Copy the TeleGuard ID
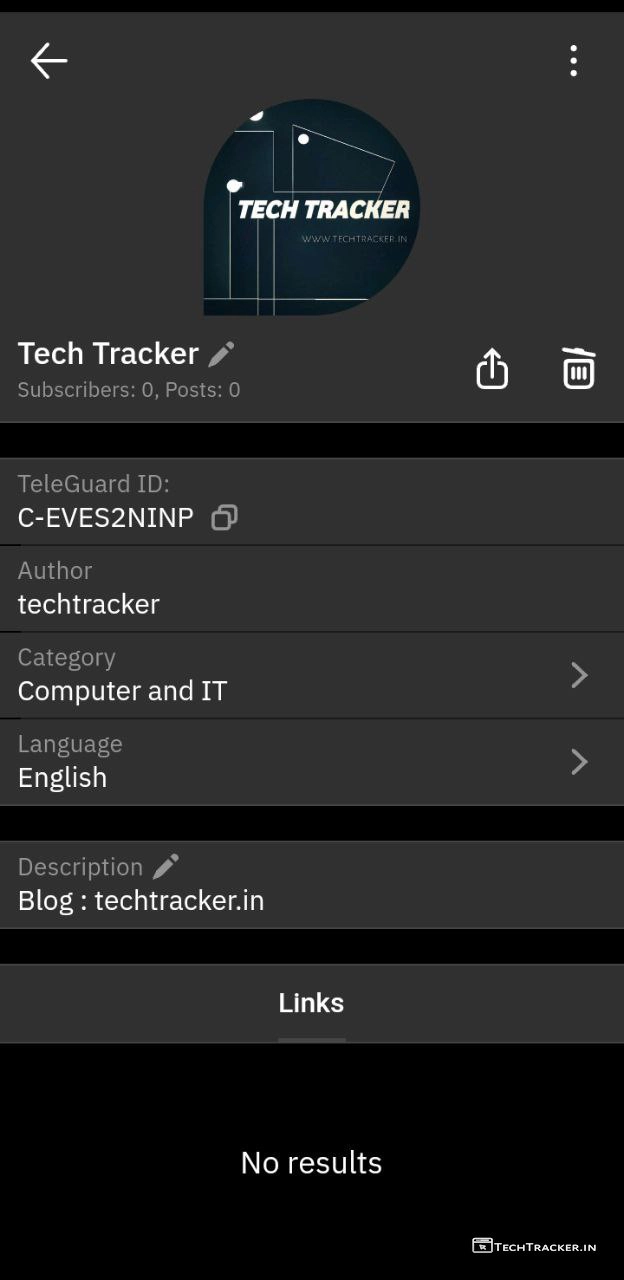The image size is (624, 1280). point(224,517)
